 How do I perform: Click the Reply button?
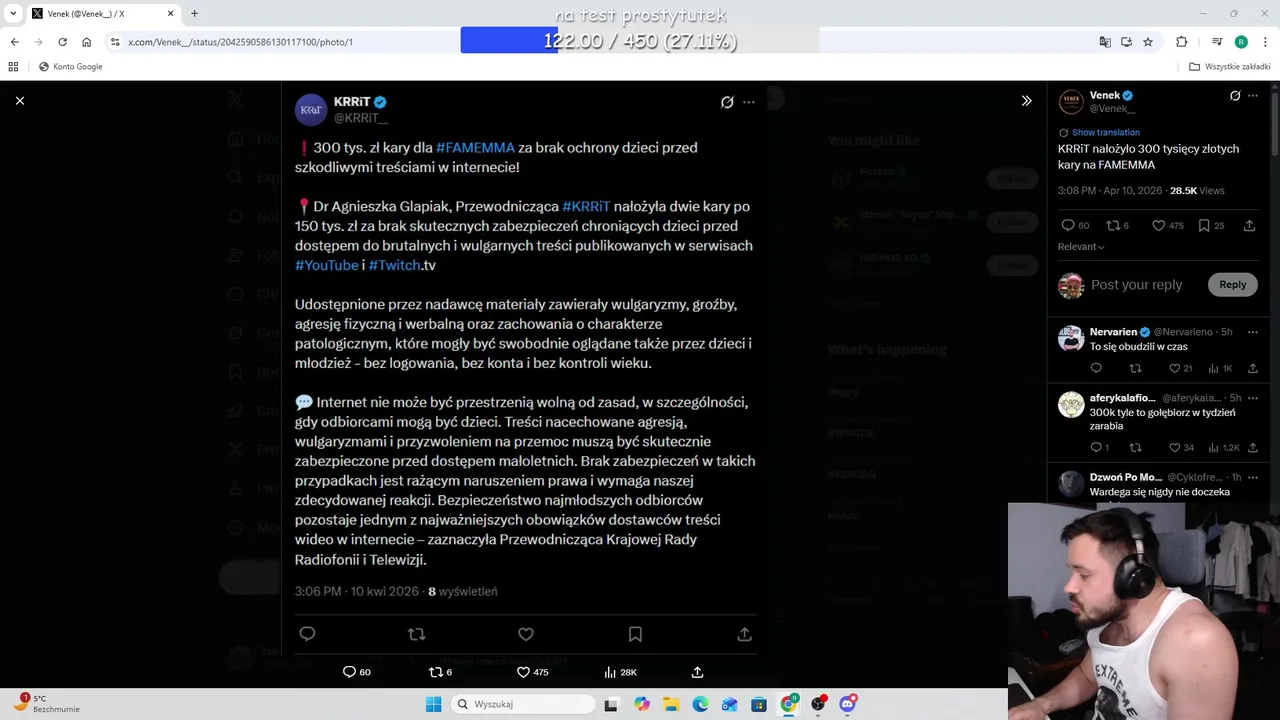[x=1232, y=285]
